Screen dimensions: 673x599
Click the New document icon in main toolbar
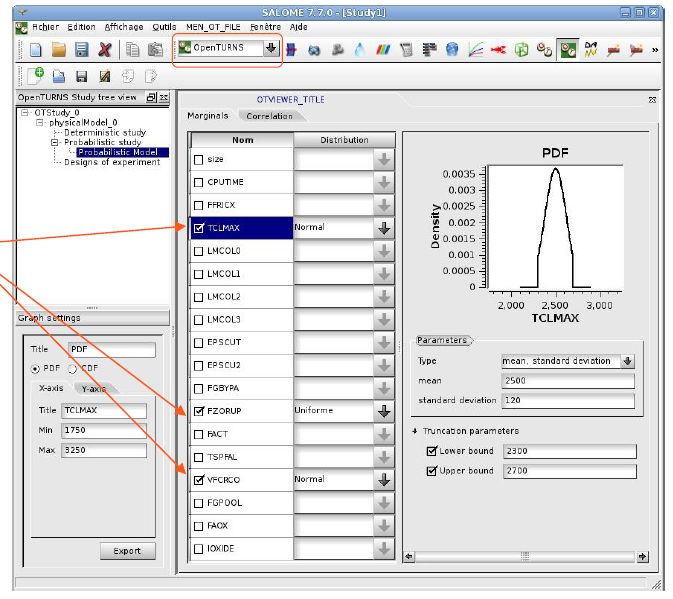(36, 50)
